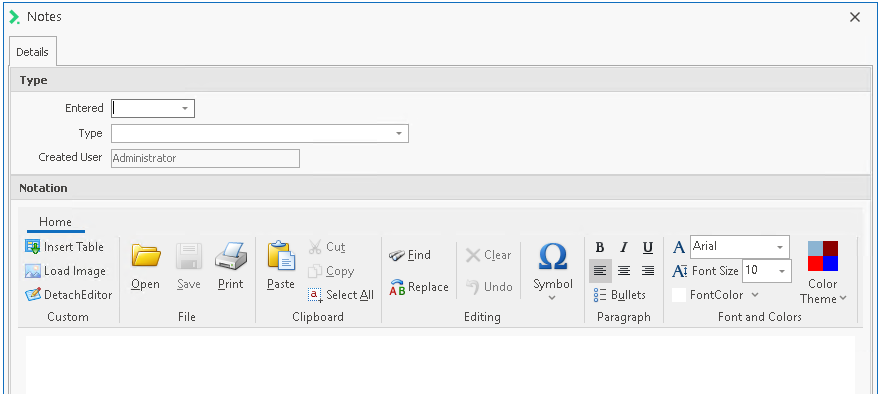Expand the FontColor dropdown arrow
This screenshot has width=881, height=394.
(755, 295)
